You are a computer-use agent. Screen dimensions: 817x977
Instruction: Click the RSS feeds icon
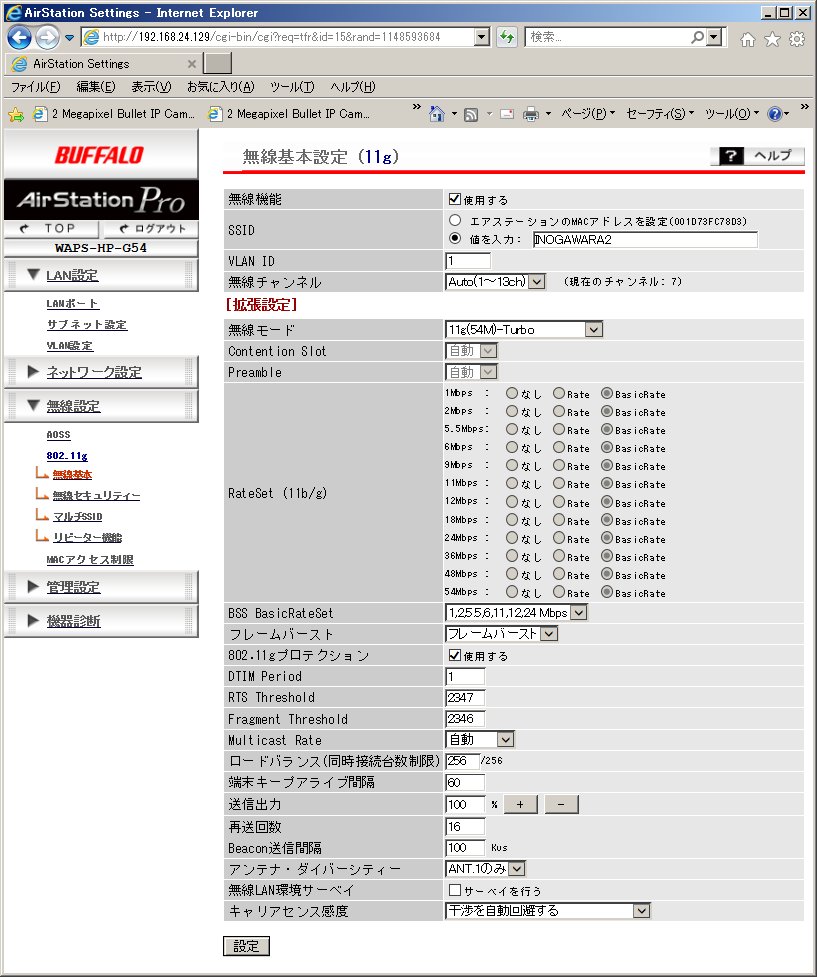pyautogui.click(x=470, y=114)
